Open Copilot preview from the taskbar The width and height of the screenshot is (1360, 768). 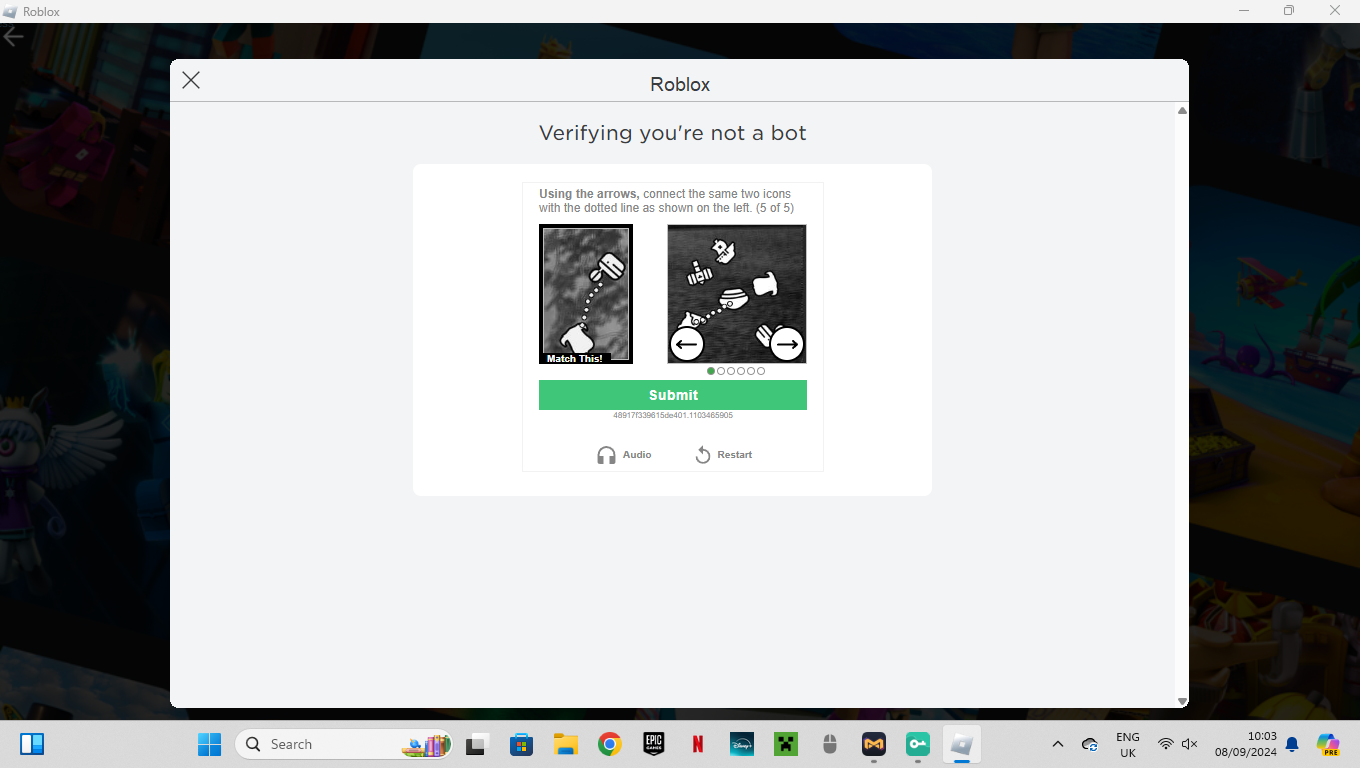pos(1328,744)
